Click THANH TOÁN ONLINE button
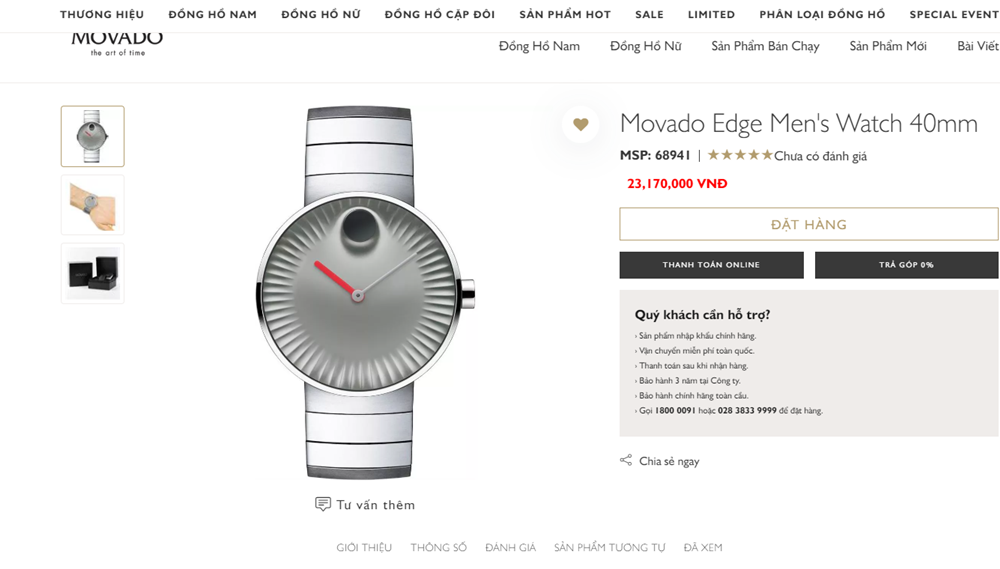This screenshot has height=569, width=1000. 711,265
